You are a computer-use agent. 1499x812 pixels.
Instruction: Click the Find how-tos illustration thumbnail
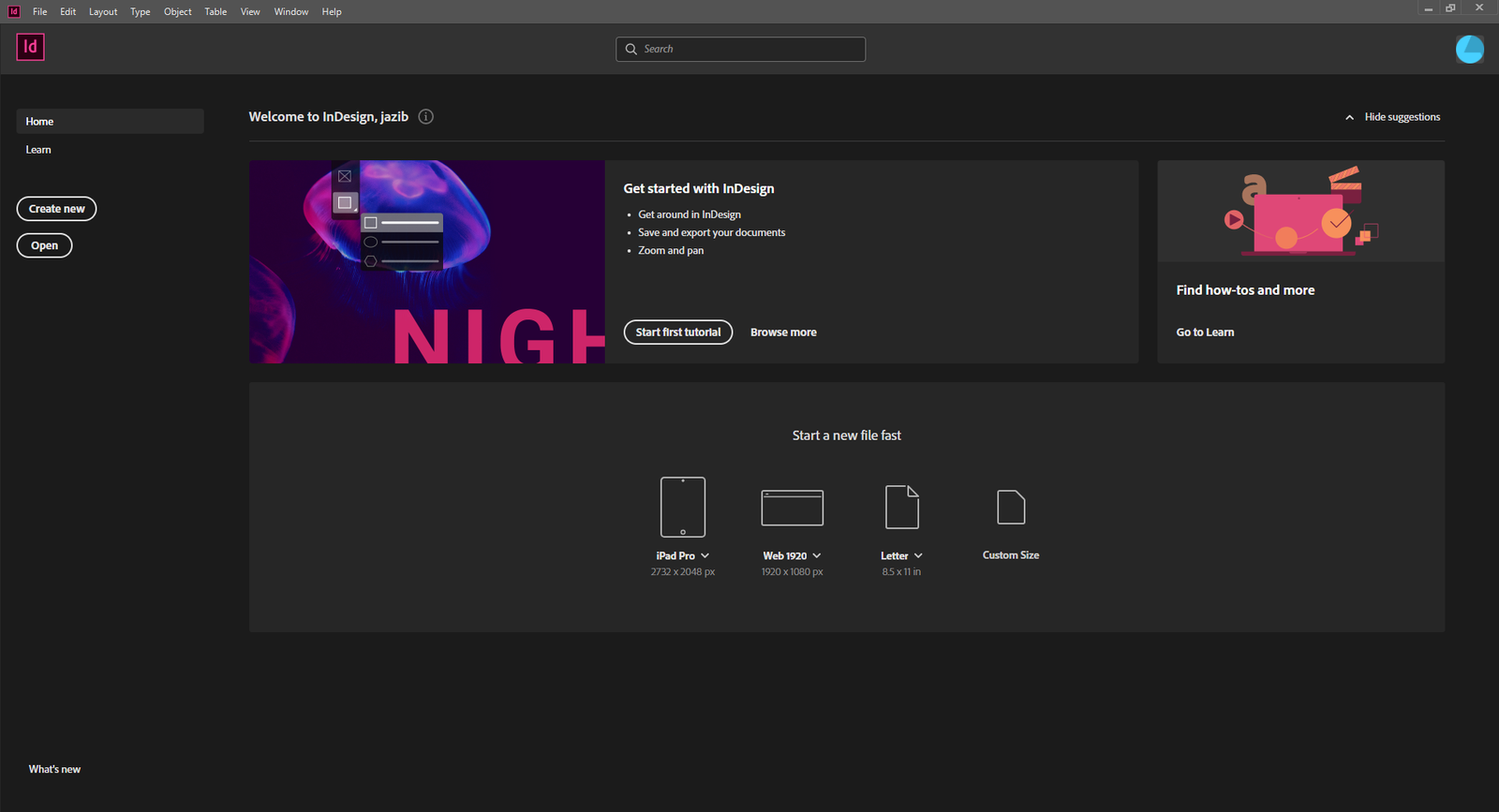(1300, 211)
